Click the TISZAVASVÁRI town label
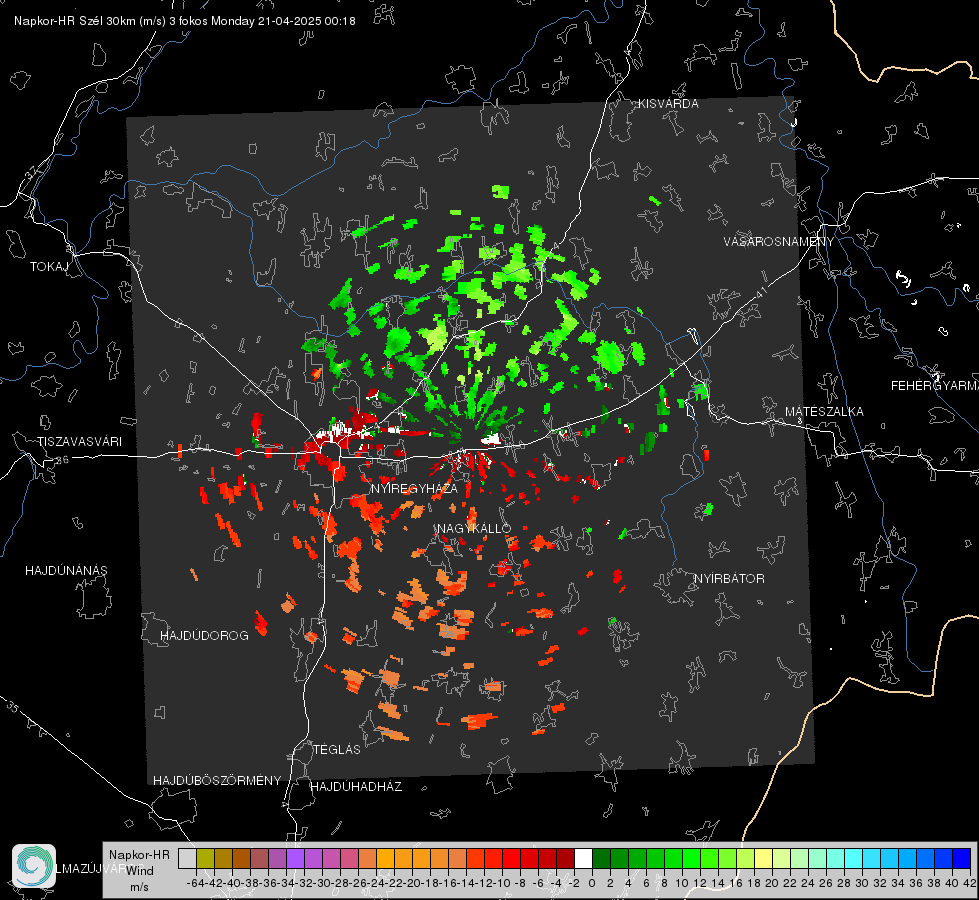The height and width of the screenshot is (900, 979). click(x=79, y=442)
